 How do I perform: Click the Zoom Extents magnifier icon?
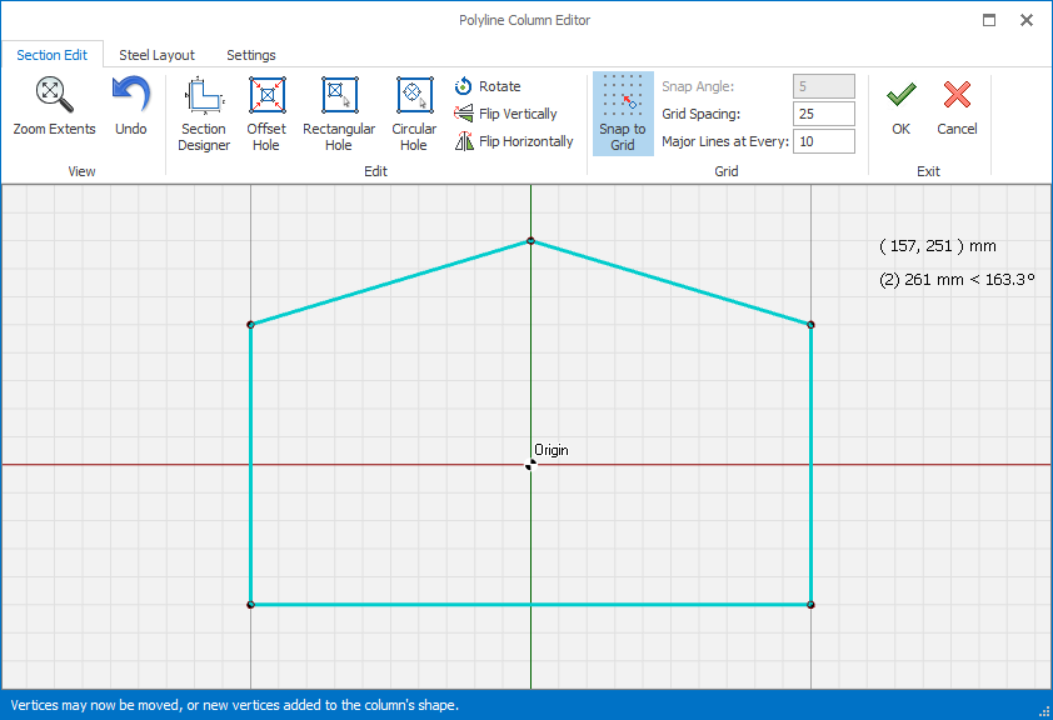tap(54, 96)
